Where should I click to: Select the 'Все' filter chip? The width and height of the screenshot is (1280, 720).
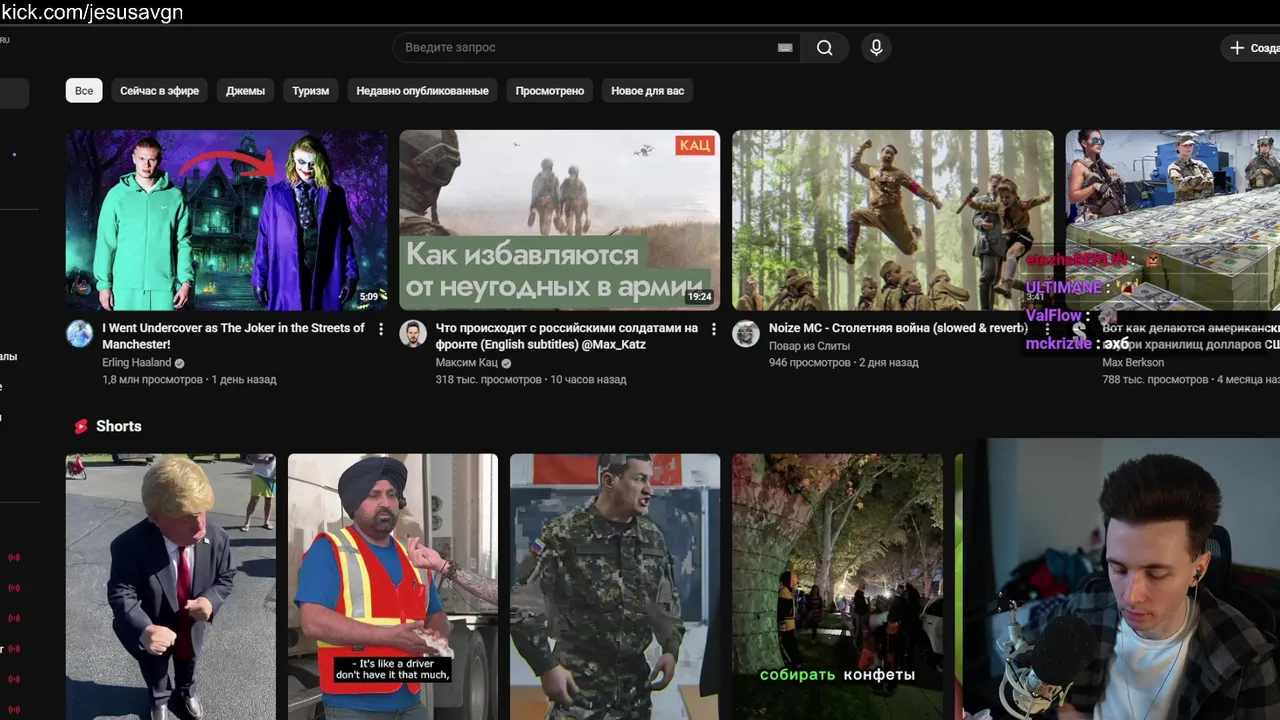[x=84, y=91]
